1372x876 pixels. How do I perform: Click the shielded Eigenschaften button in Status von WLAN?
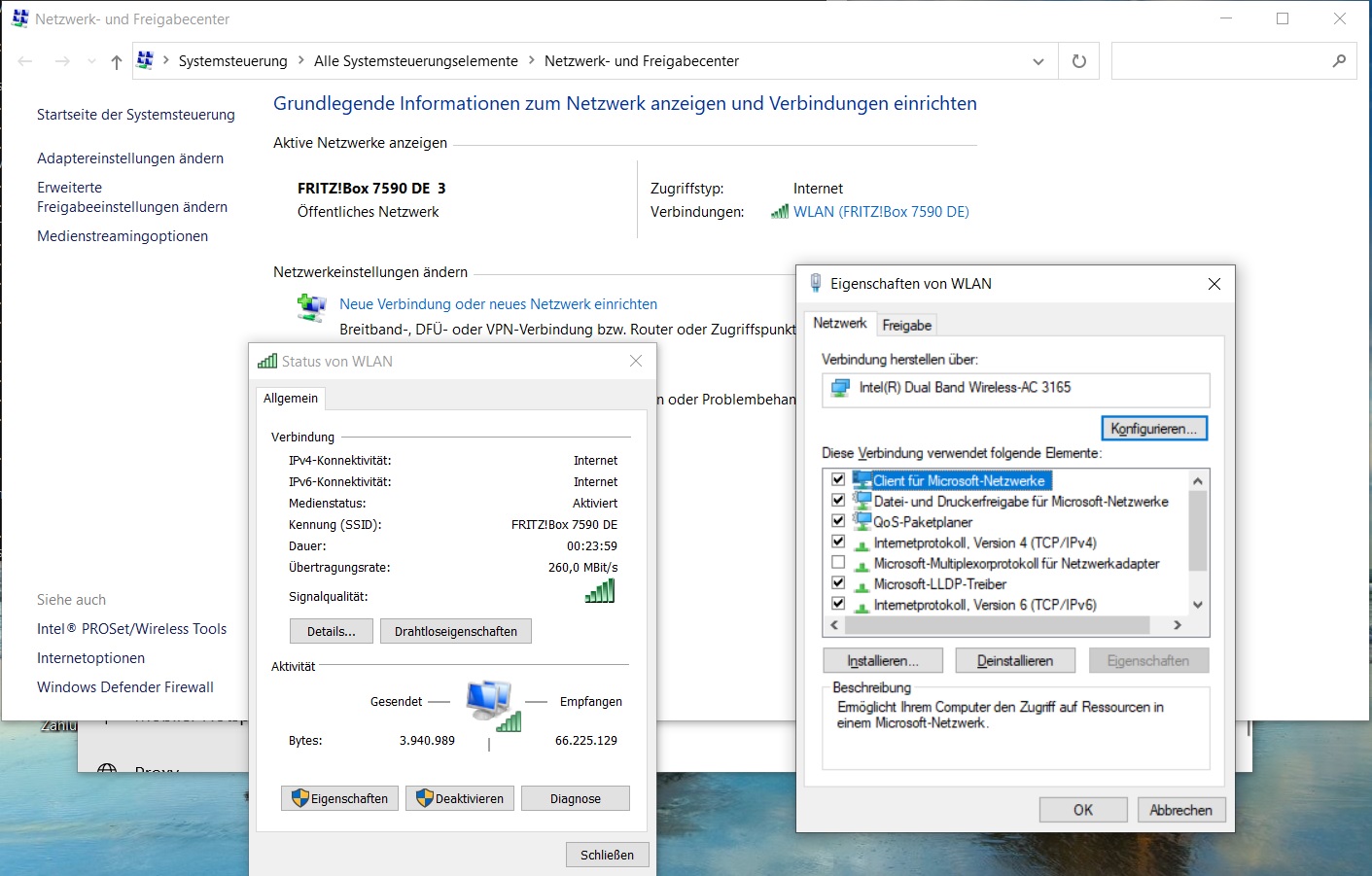(340, 798)
